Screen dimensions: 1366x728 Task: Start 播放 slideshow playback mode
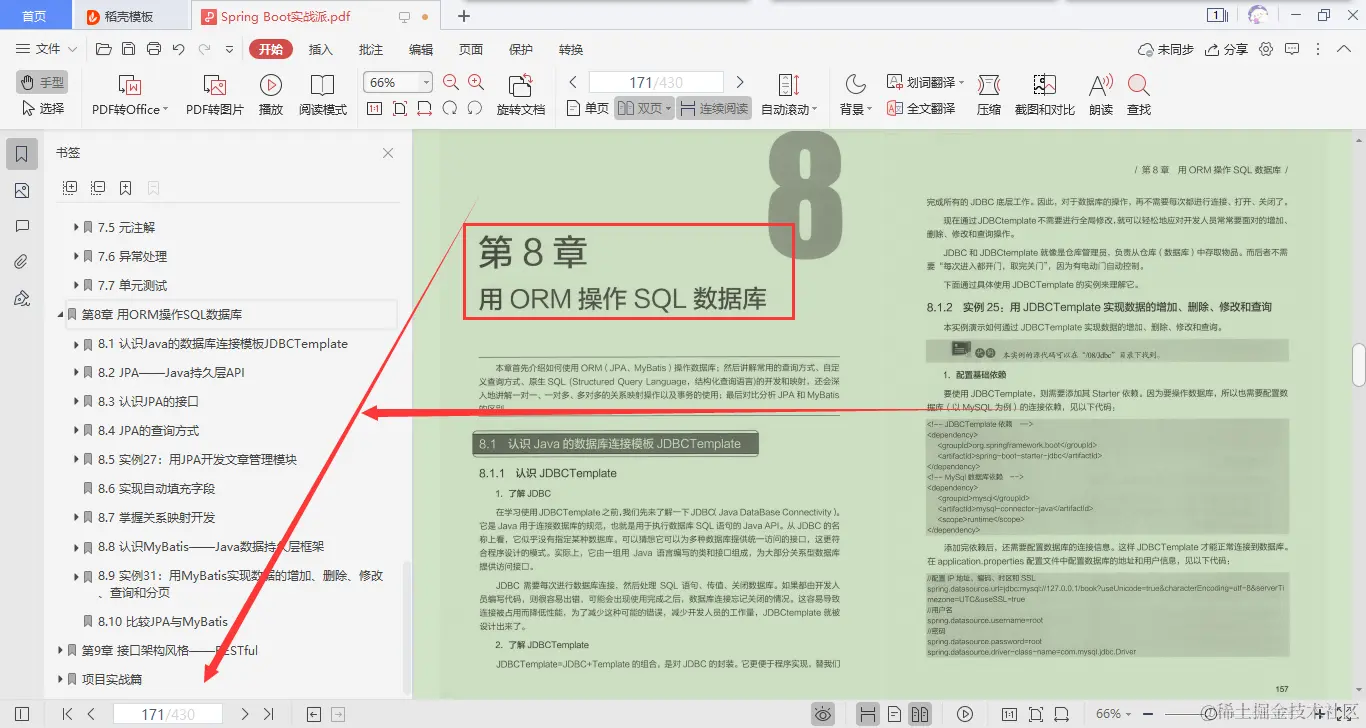270,95
